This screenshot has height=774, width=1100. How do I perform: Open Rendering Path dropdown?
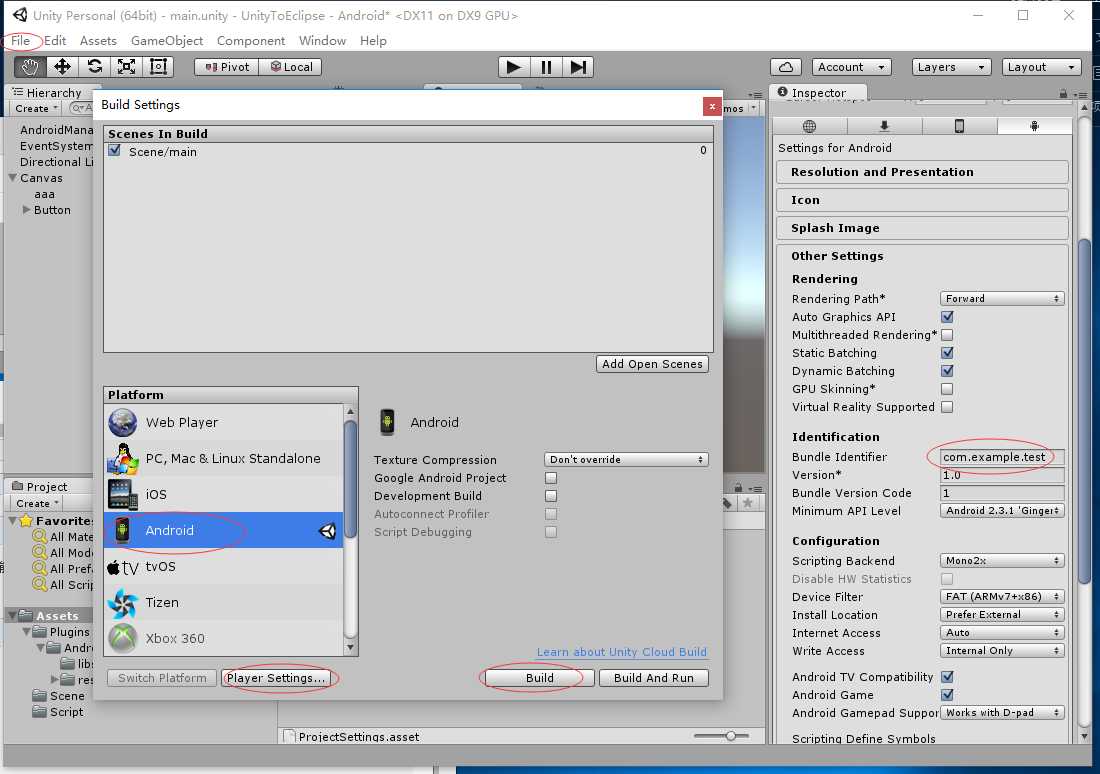click(1002, 298)
